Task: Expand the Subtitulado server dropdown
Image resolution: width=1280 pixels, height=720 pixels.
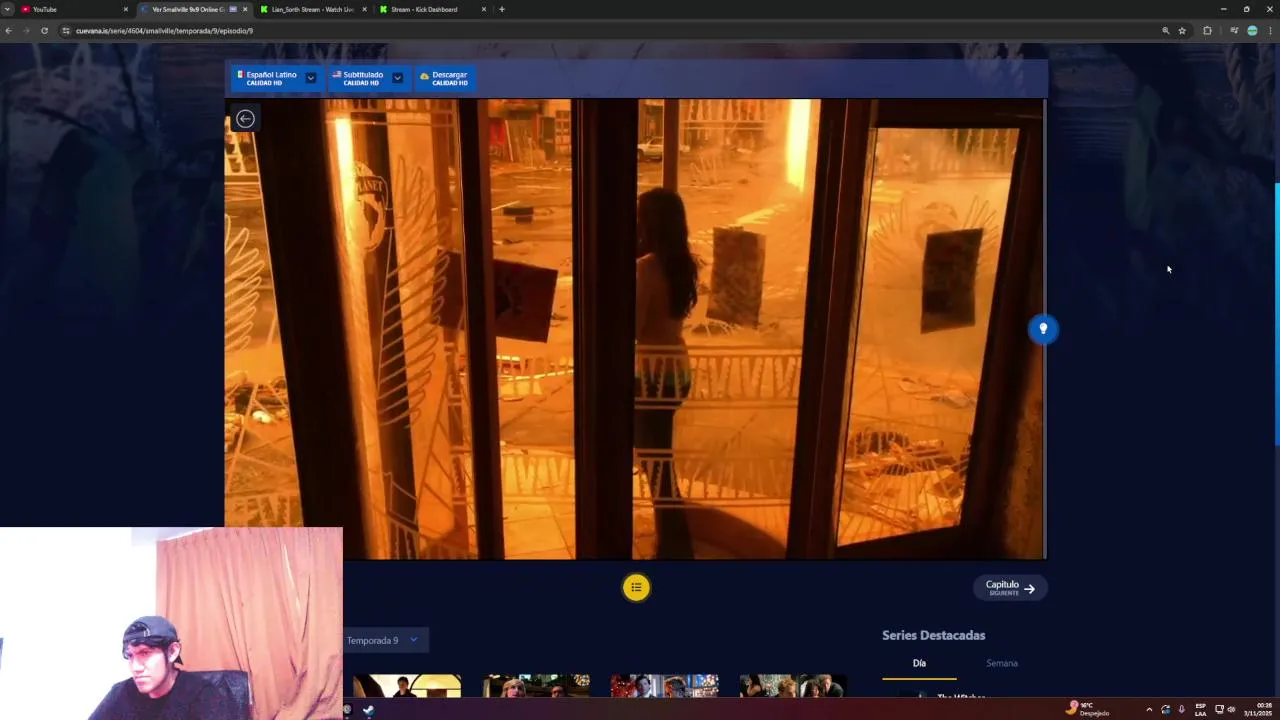Action: (x=398, y=78)
